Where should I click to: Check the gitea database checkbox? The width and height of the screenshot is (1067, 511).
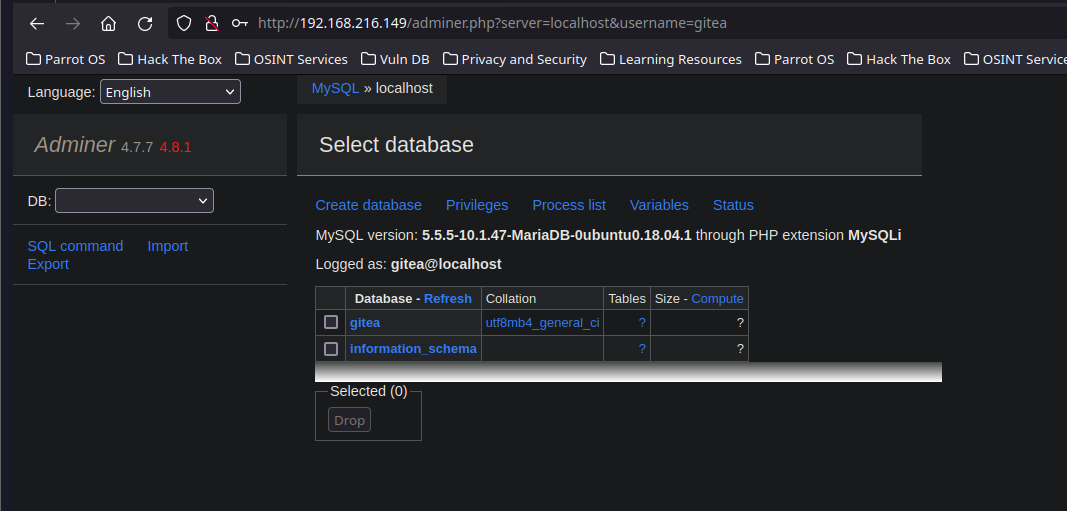tap(331, 322)
